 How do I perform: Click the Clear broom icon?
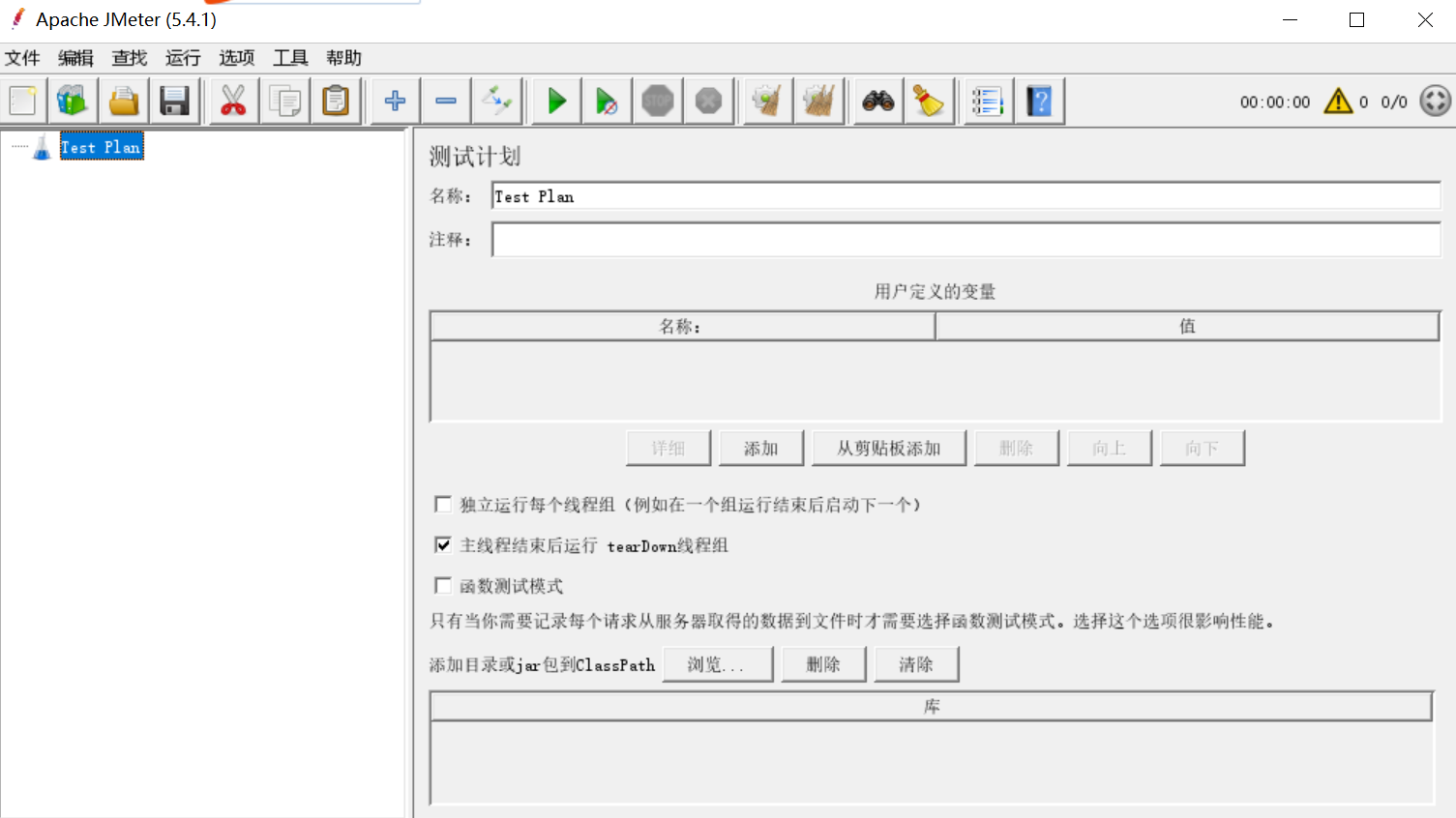coord(767,101)
